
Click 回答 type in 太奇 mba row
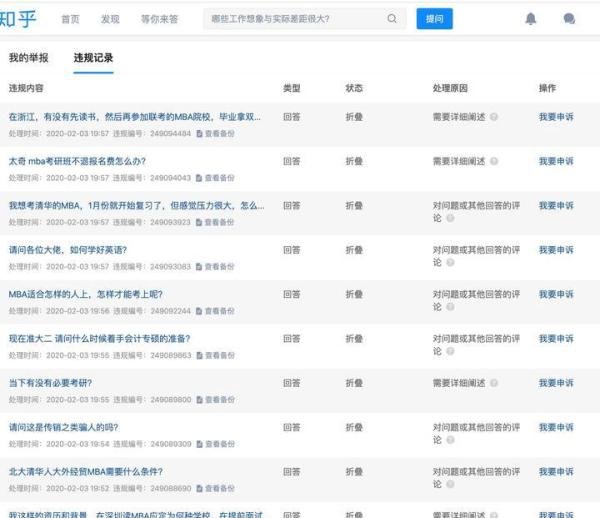coord(292,161)
